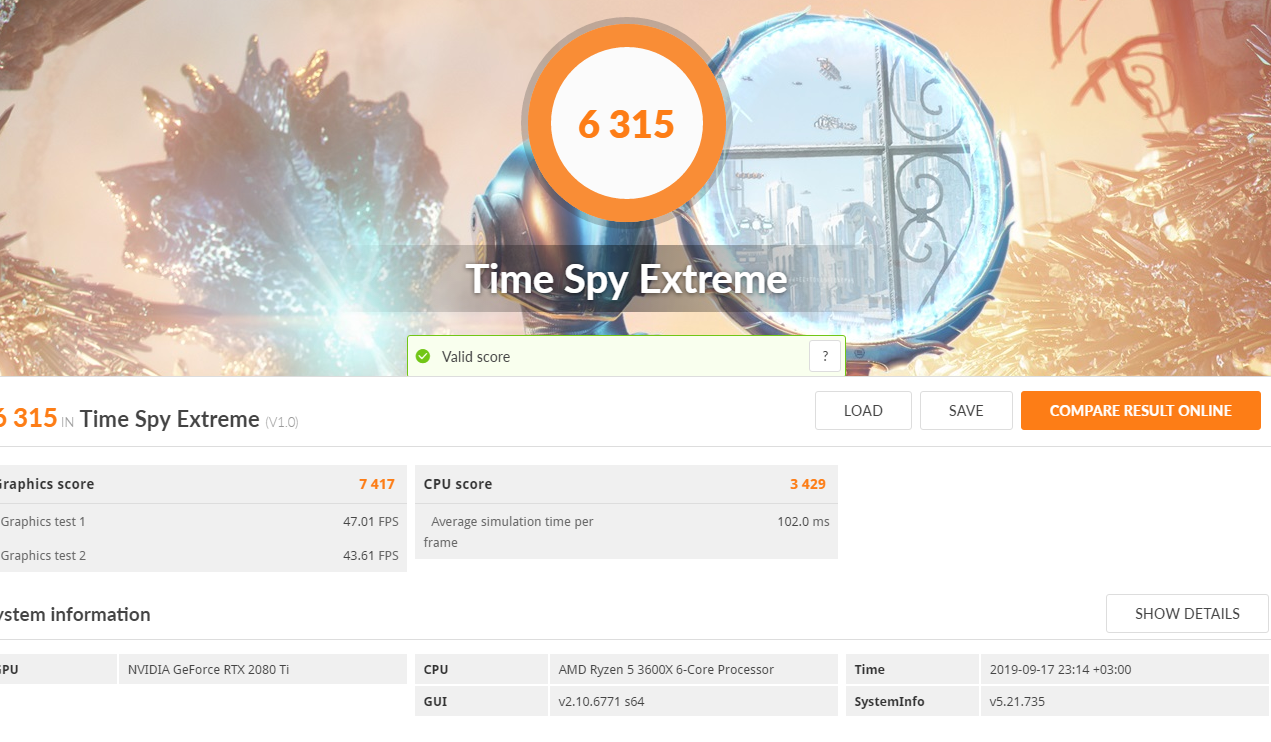Click the Graphics score header
Screen dimensions: 1271x742
click(x=45, y=484)
